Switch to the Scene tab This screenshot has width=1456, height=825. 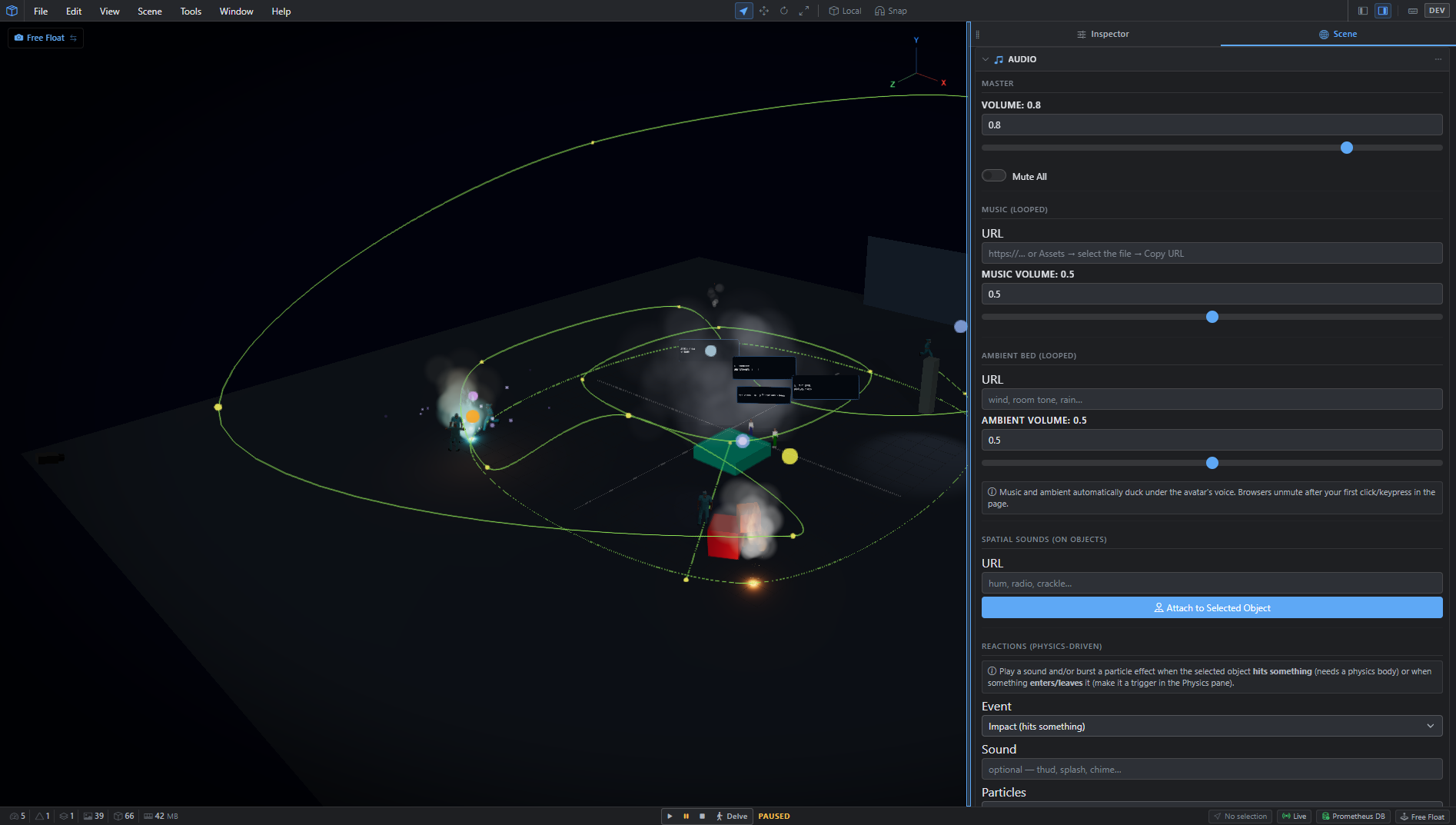[1338, 34]
